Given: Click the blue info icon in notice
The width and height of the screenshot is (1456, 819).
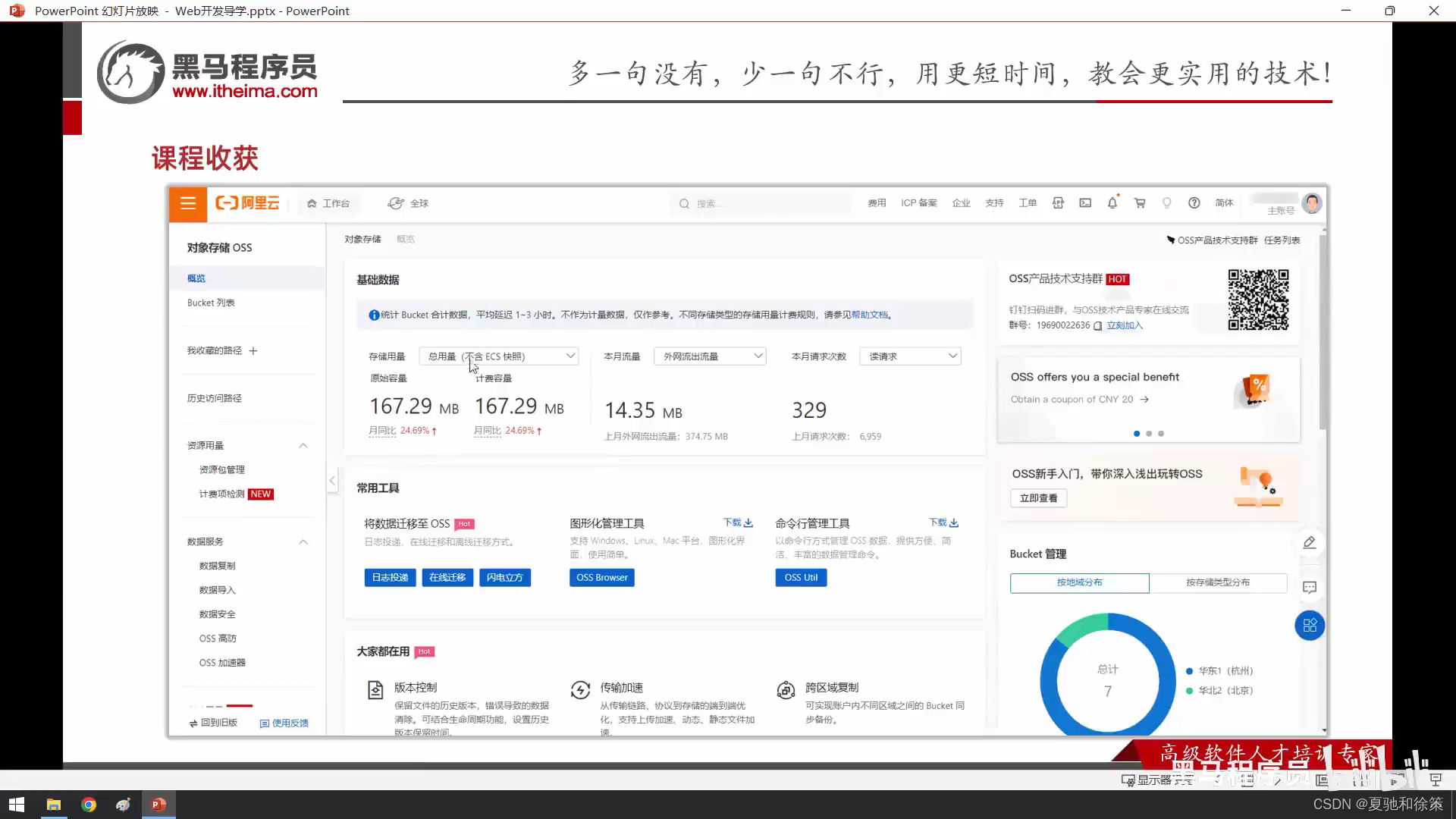Looking at the screenshot, I should 374,315.
